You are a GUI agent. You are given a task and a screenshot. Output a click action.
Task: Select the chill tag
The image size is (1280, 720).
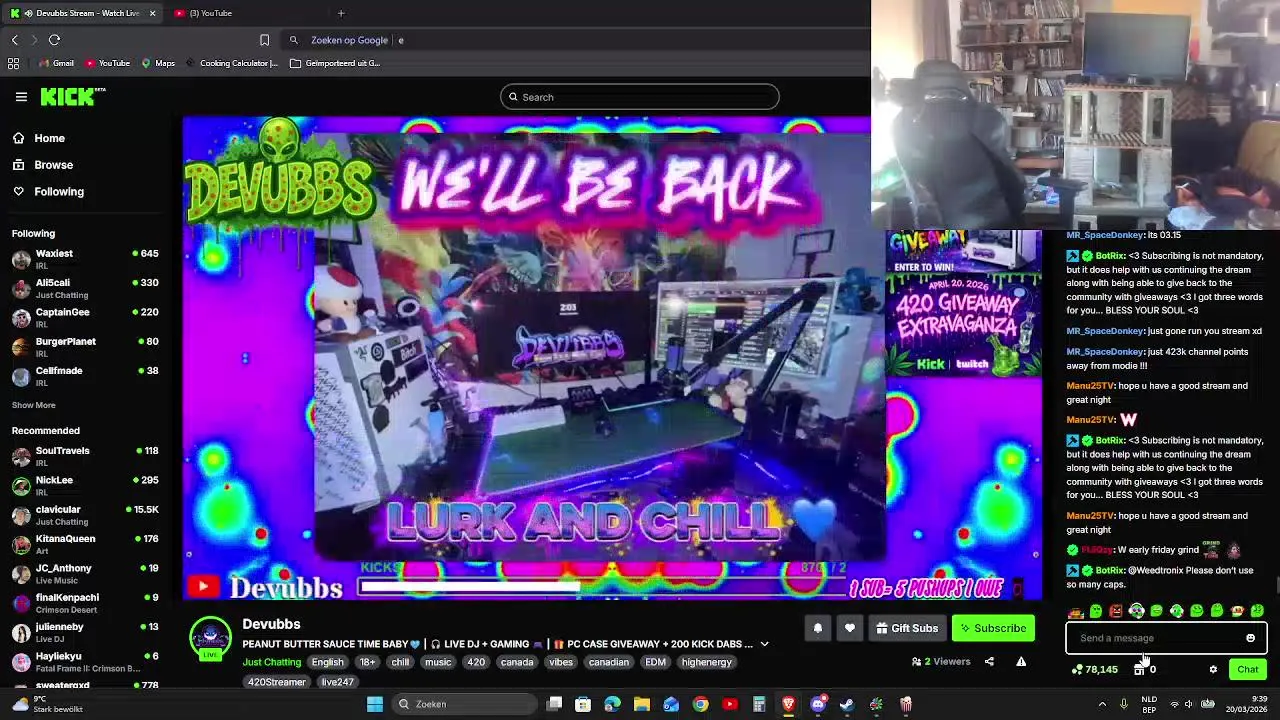coord(400,662)
